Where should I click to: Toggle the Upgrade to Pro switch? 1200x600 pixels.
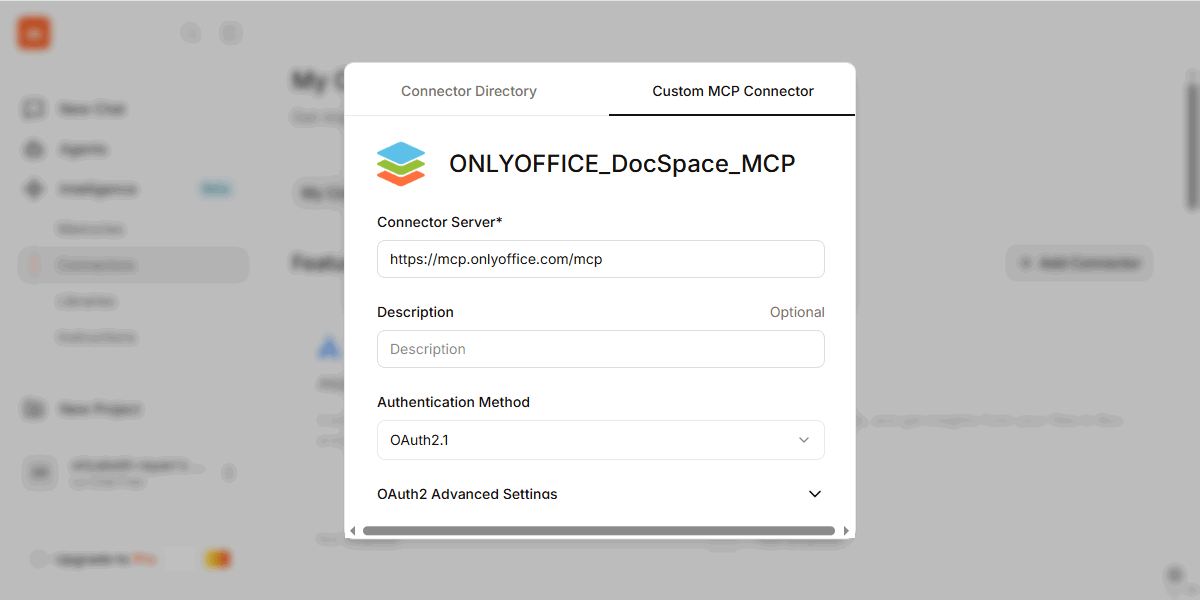218,557
